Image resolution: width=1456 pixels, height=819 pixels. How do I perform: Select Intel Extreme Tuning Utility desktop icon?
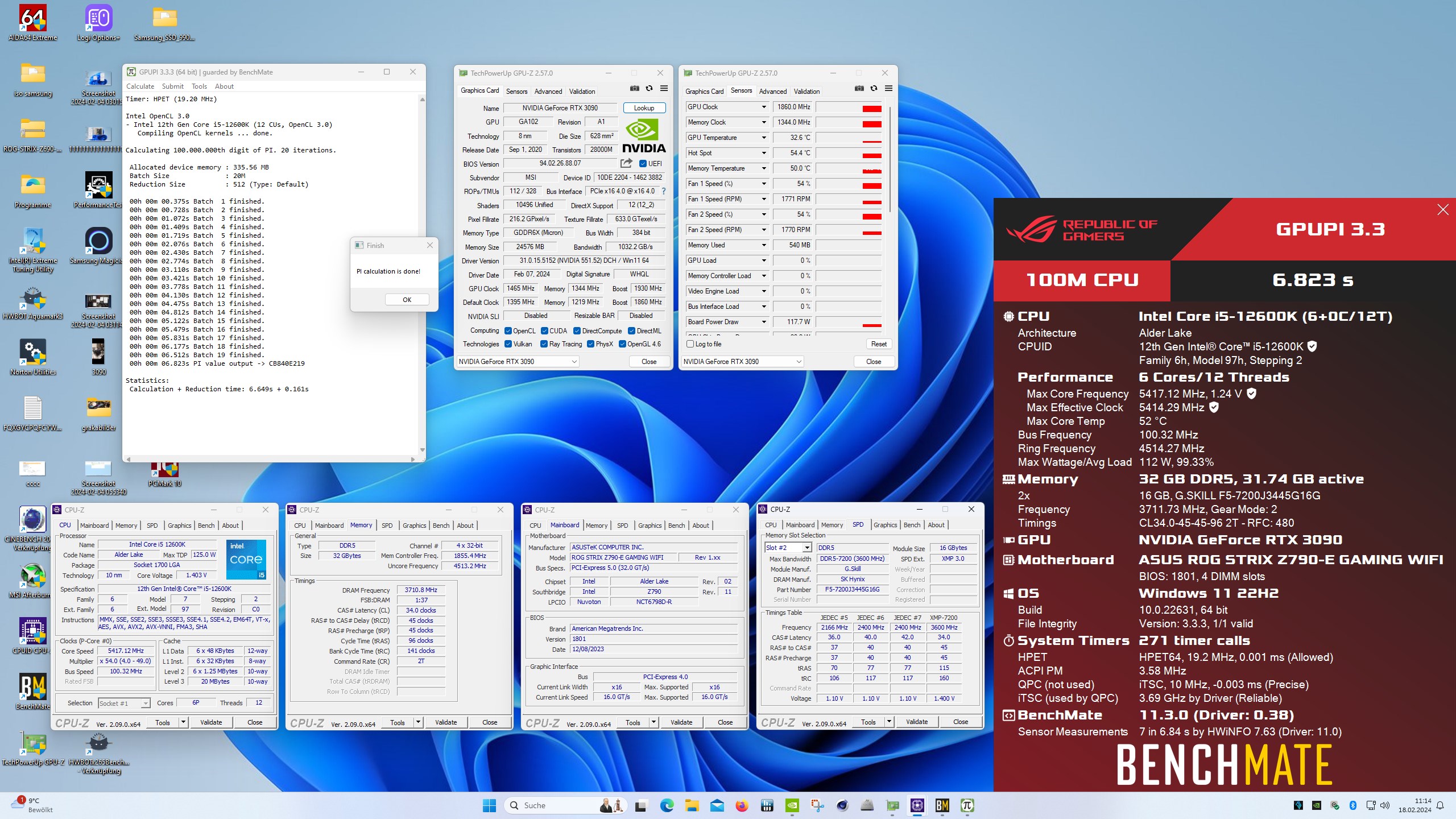[33, 250]
